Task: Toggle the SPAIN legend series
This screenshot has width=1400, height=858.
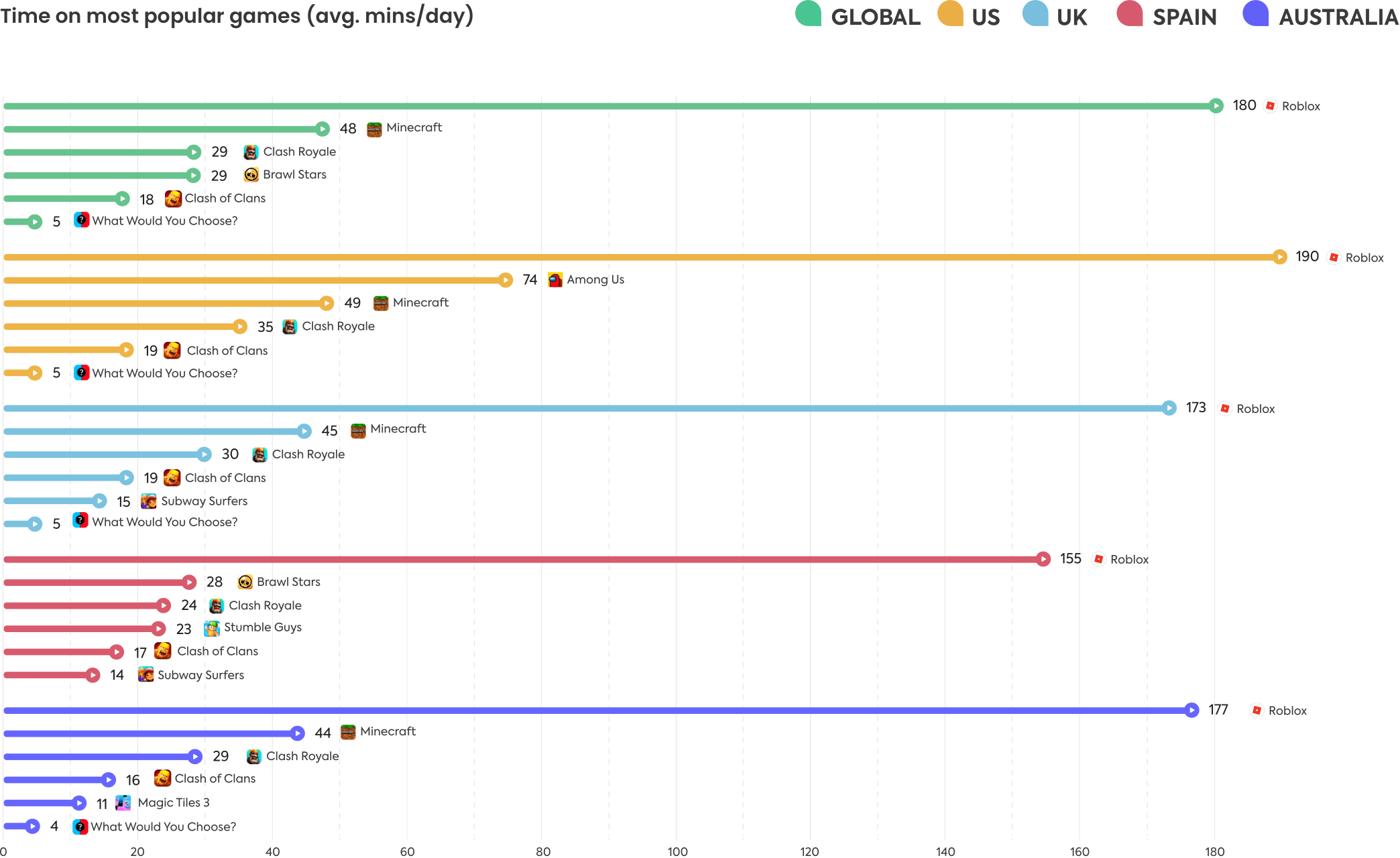Action: tap(1183, 17)
